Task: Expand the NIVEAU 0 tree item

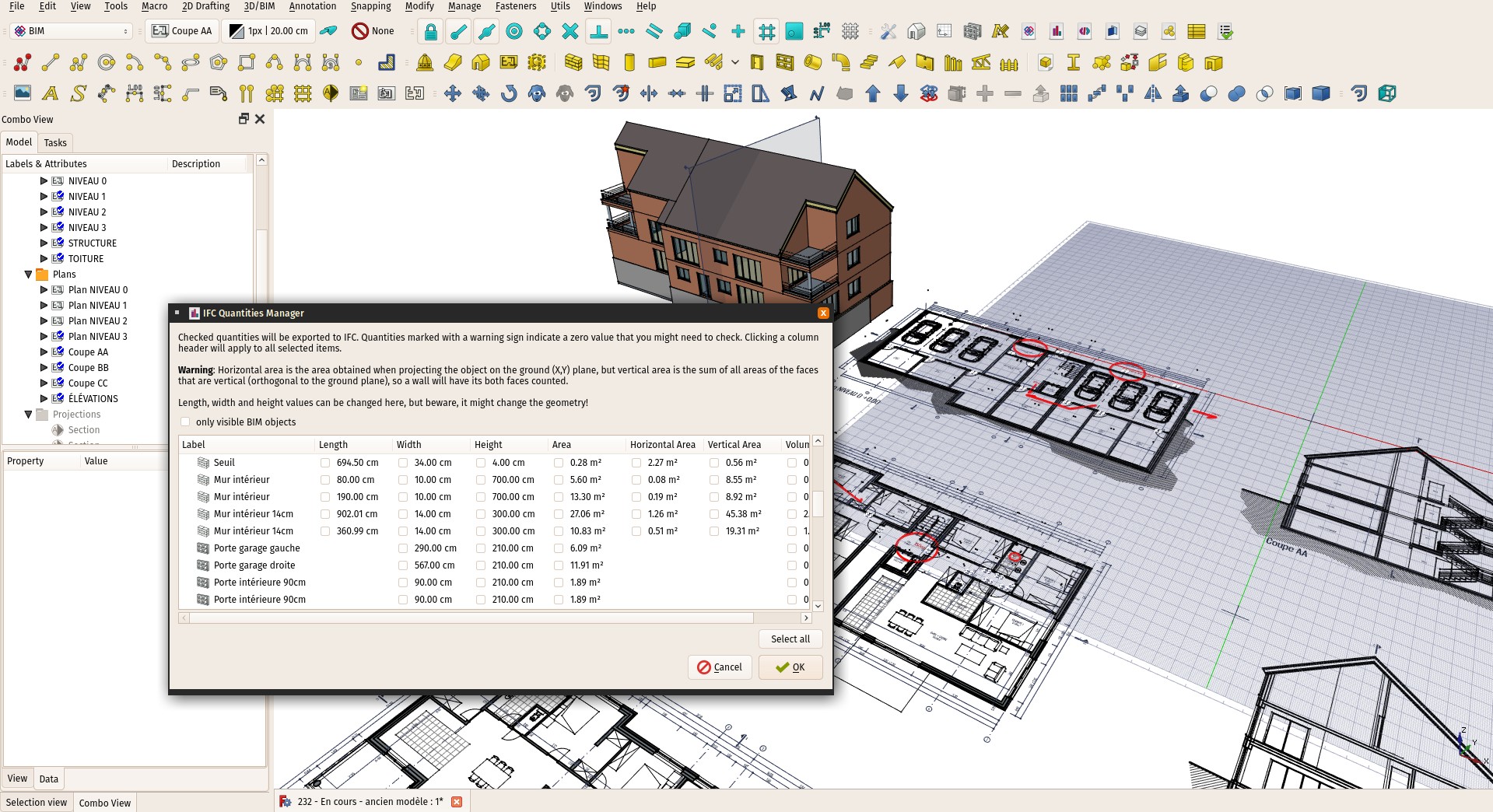Action: click(44, 181)
